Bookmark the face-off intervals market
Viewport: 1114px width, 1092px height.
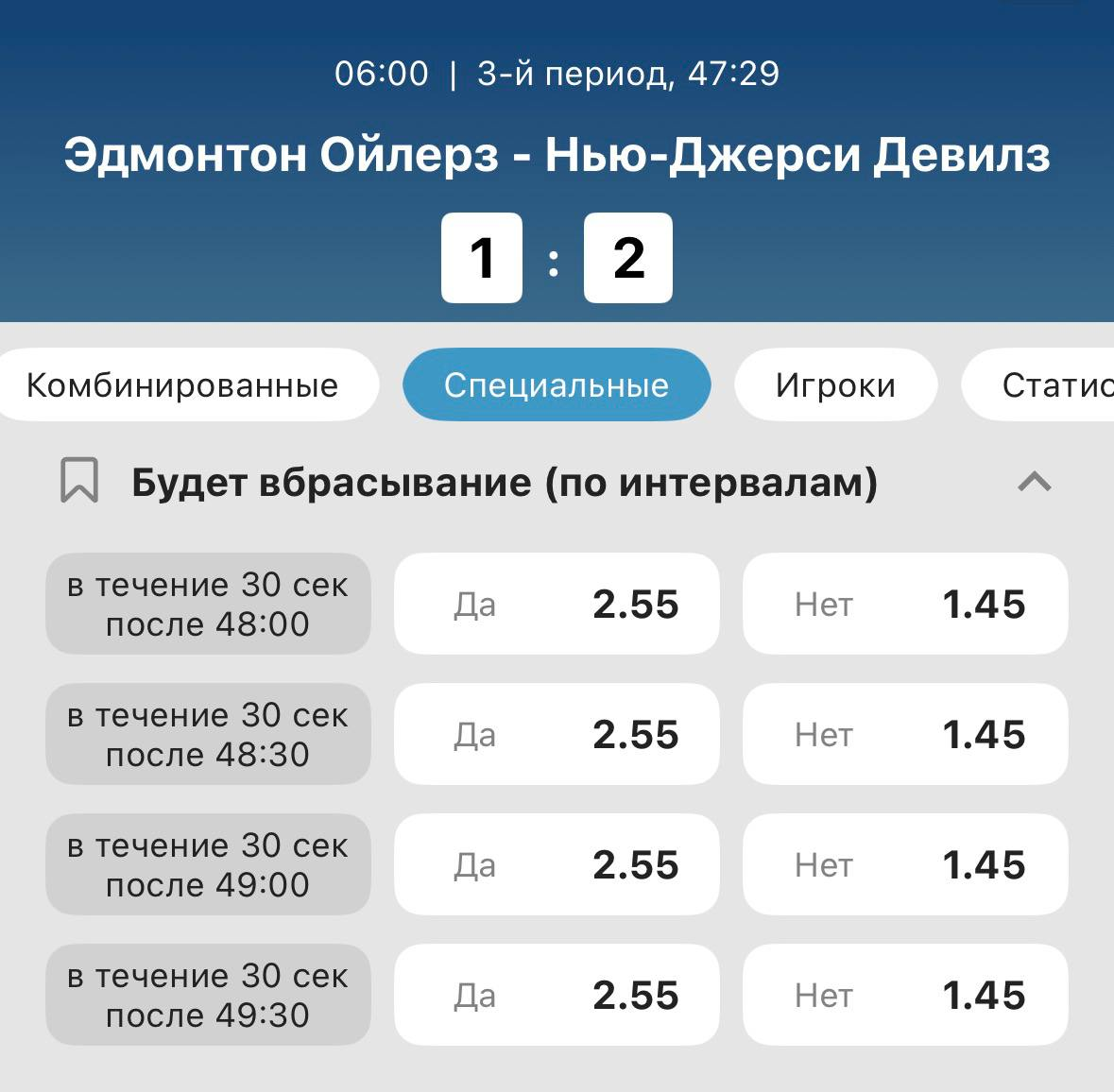pyautogui.click(x=79, y=481)
